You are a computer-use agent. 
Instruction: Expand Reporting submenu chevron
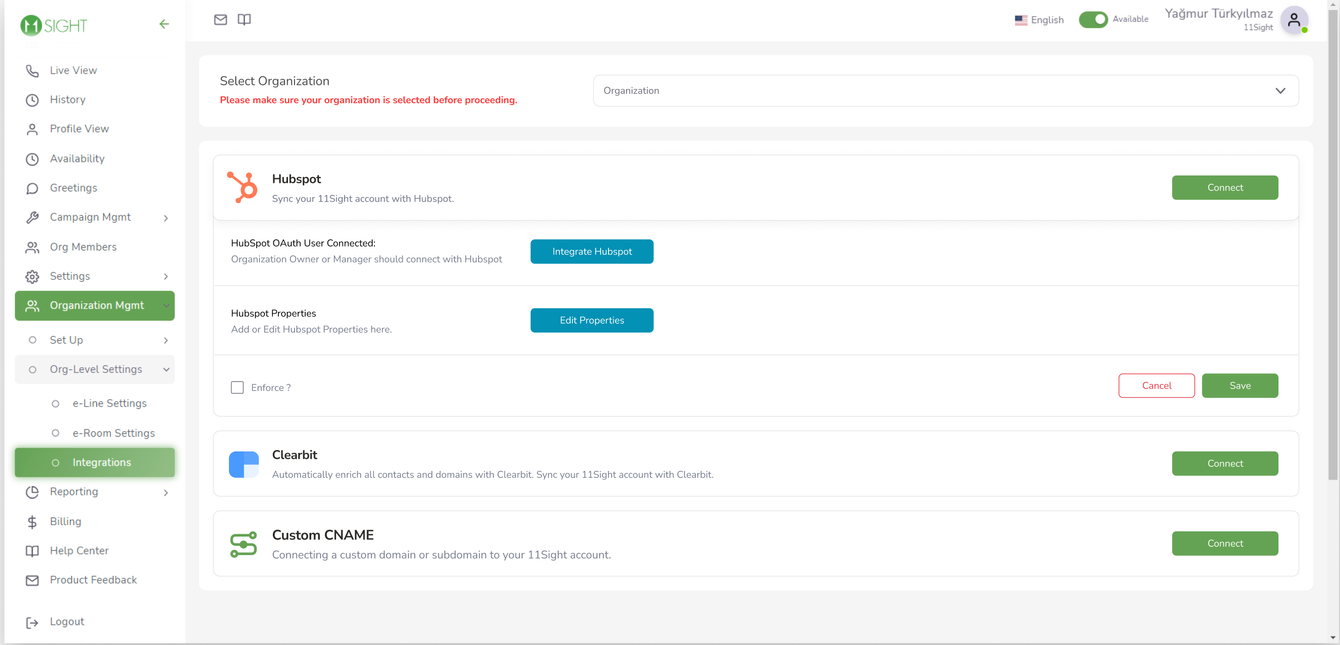point(166,493)
